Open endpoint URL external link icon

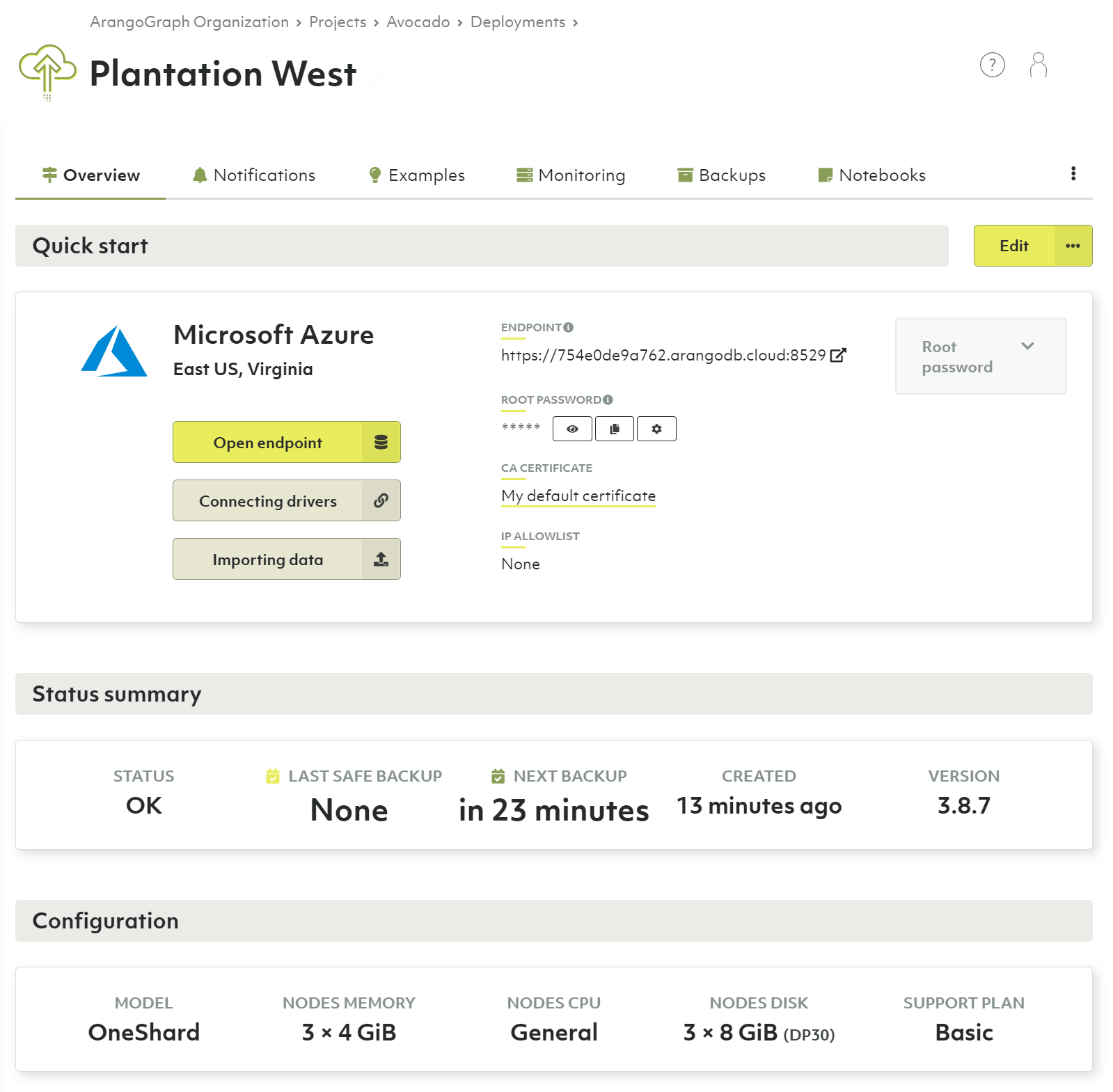838,355
